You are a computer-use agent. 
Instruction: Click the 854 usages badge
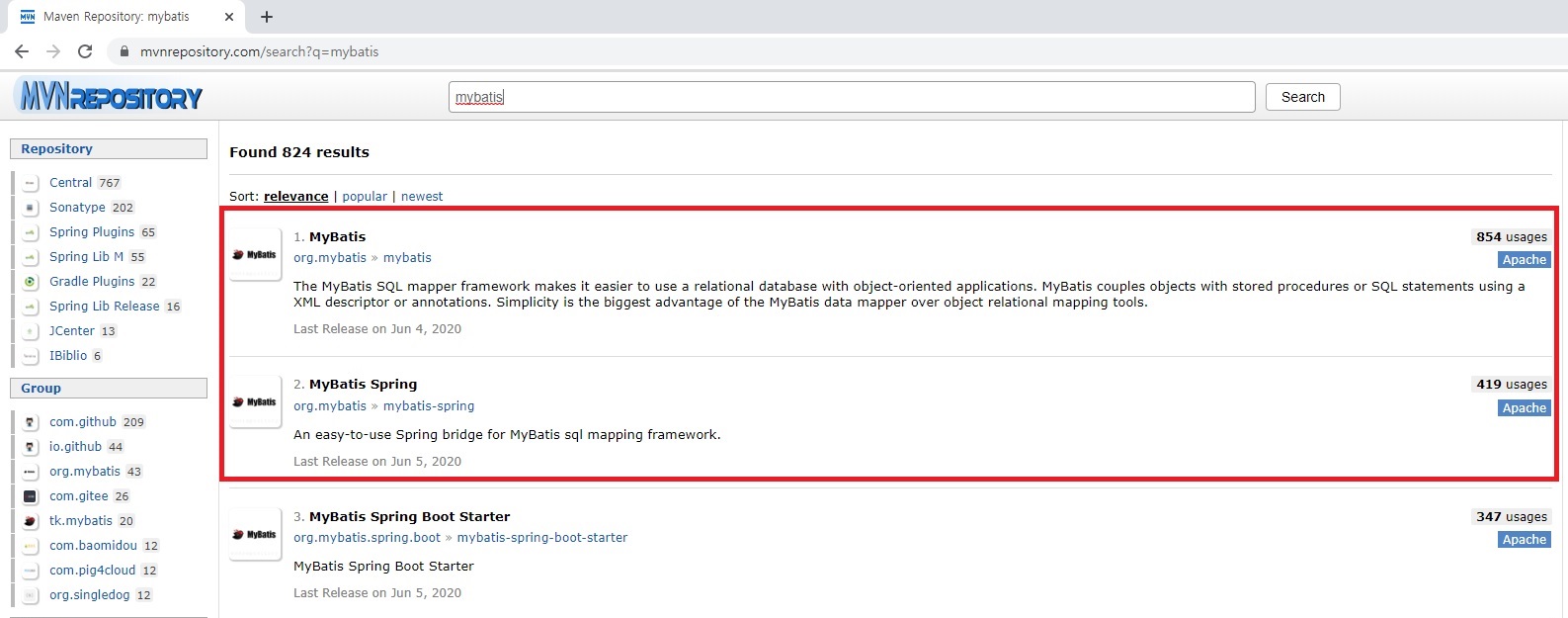[x=1511, y=237]
